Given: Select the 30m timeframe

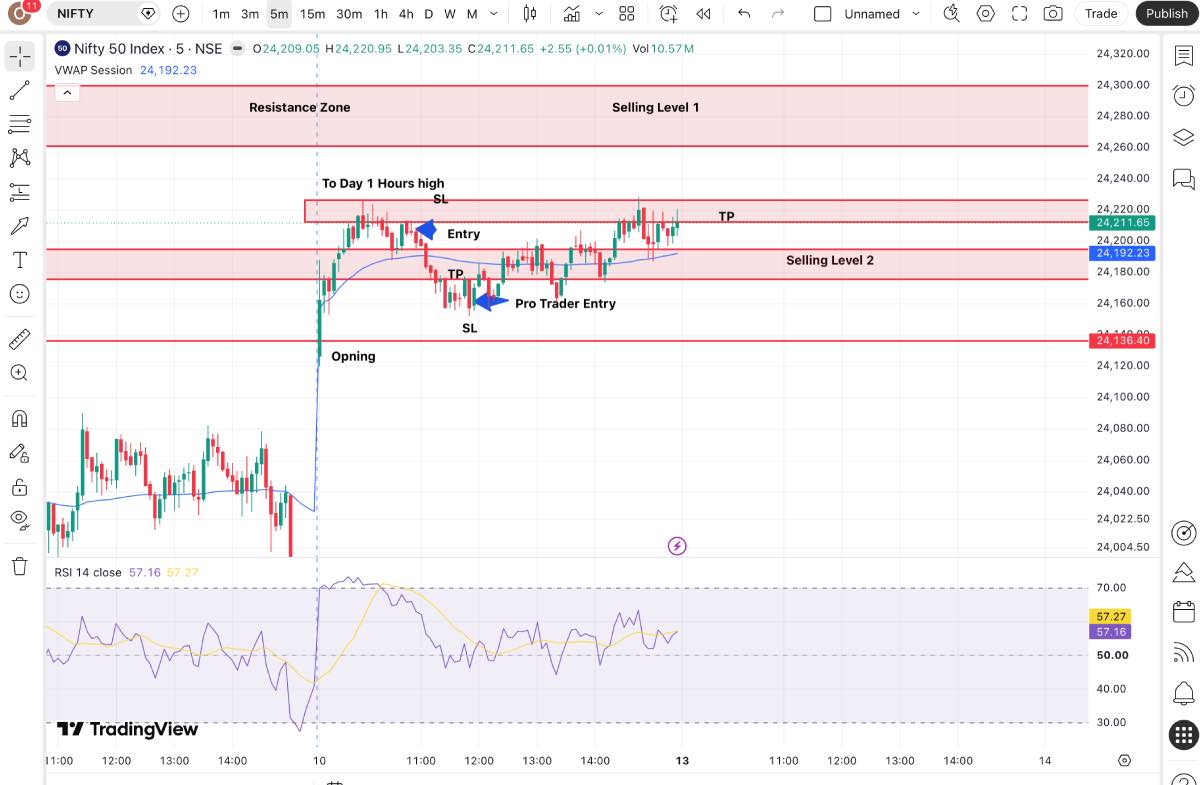Looking at the screenshot, I should pyautogui.click(x=349, y=14).
